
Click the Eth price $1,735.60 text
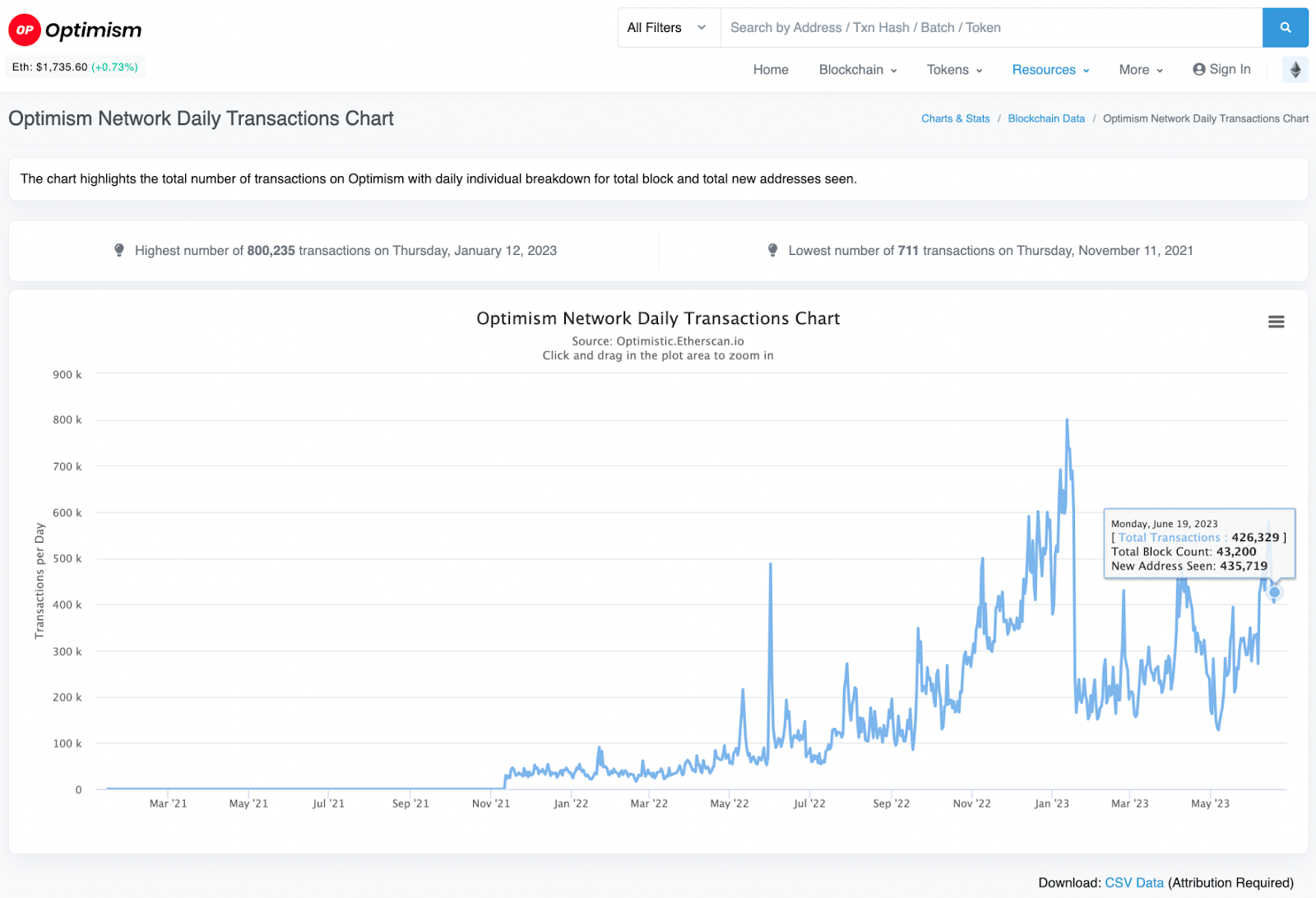tap(49, 67)
